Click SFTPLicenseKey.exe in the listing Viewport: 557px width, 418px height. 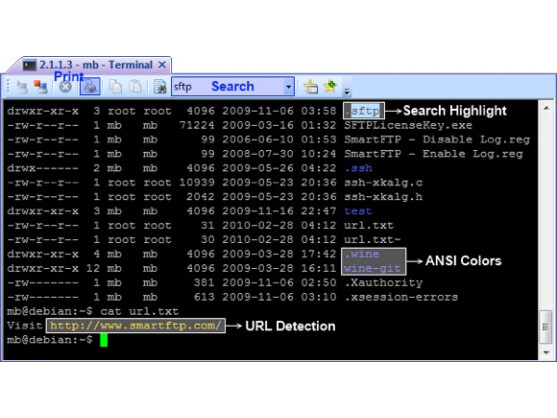coord(408,125)
